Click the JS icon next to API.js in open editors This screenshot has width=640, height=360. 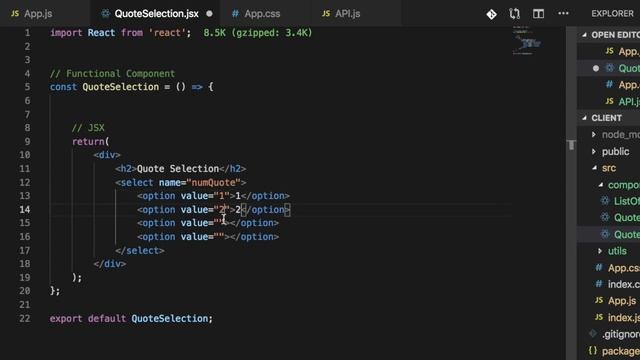[x=609, y=101]
